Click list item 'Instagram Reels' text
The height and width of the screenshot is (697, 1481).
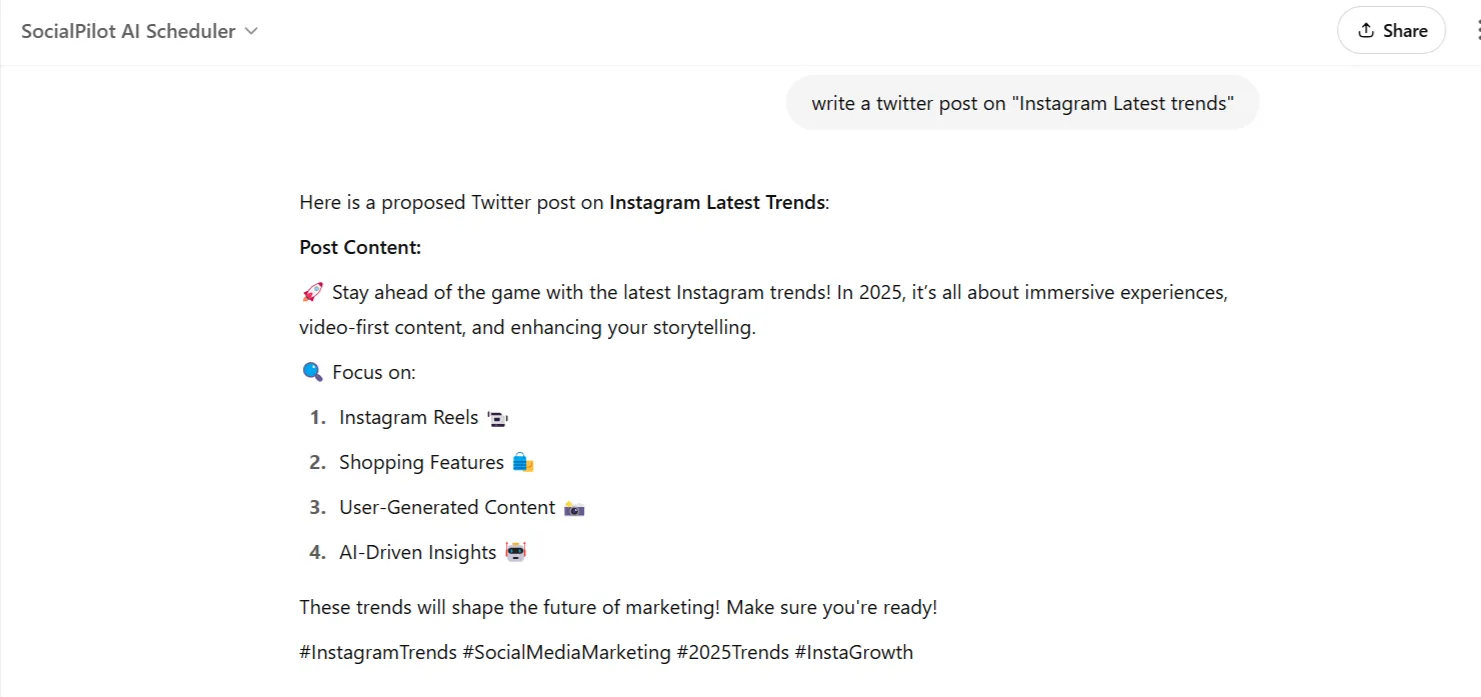pyautogui.click(x=408, y=418)
